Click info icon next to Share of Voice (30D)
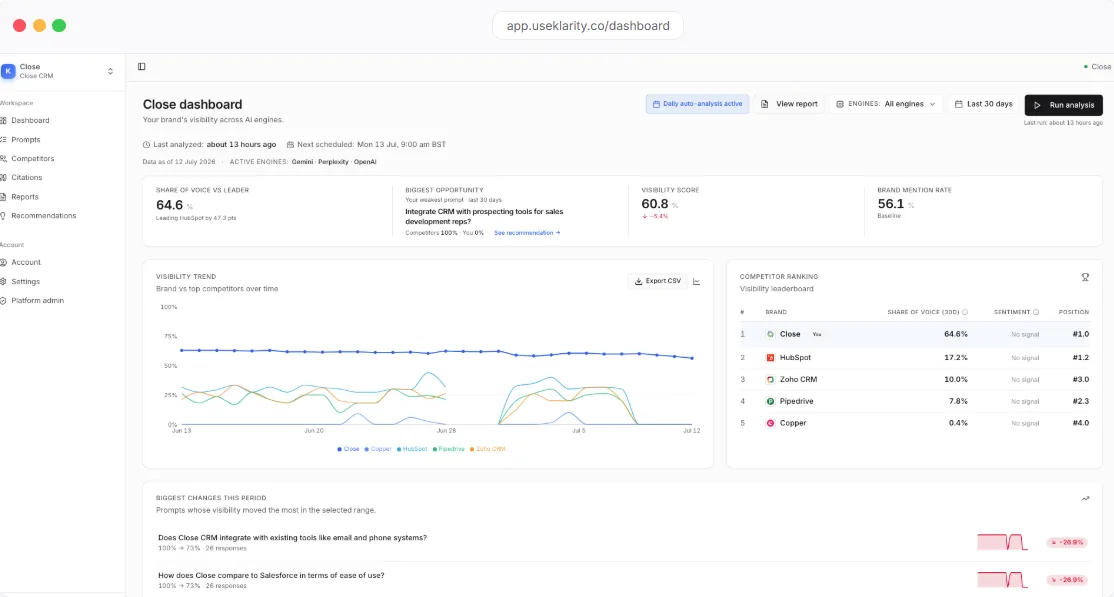1114x597 pixels. pyautogui.click(x=965, y=312)
